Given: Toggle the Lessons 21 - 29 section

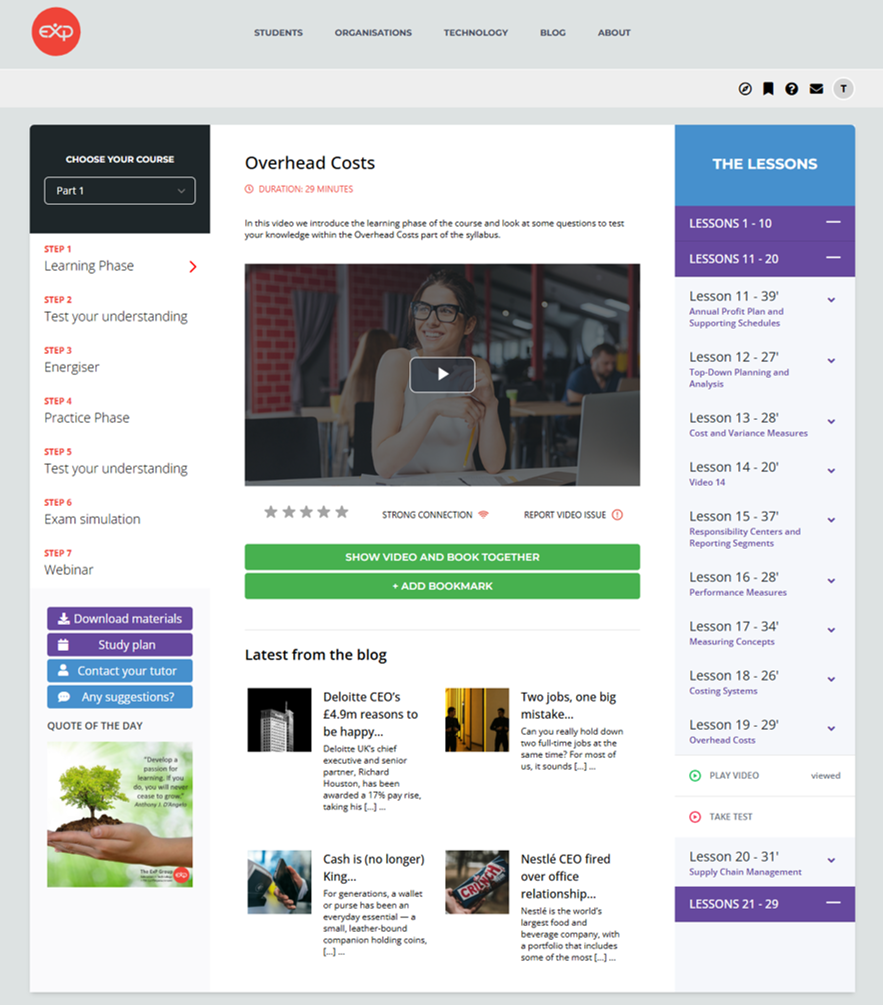Looking at the screenshot, I should tap(832, 904).
